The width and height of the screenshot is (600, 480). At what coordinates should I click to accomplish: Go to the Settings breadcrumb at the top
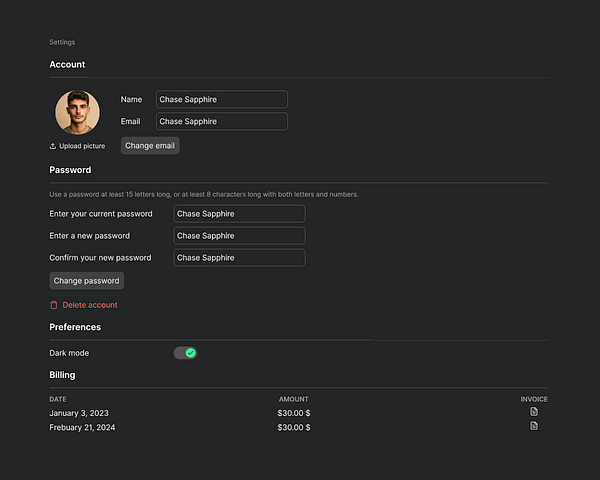[x=62, y=42]
